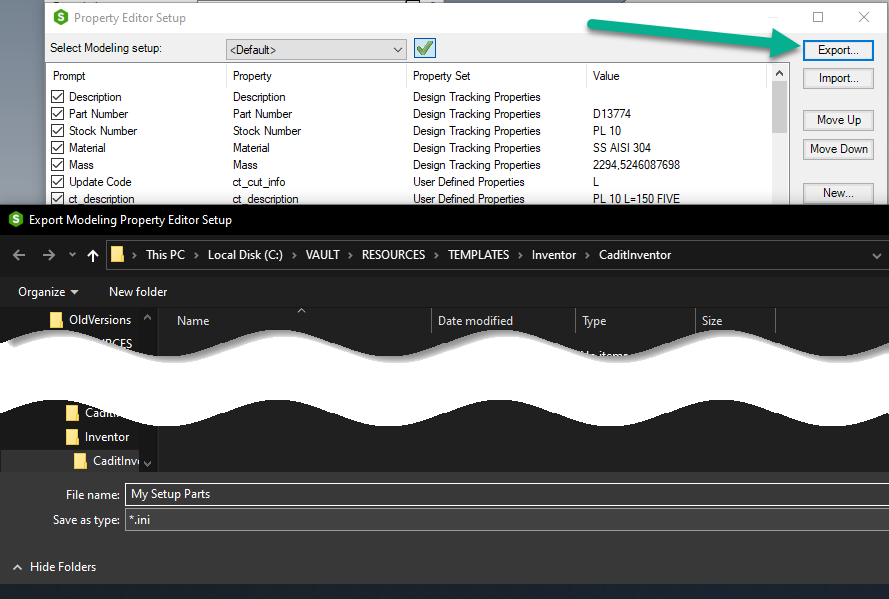Click the back arrow in the export dialog
Viewport: 889px width, 599px height.
[19, 255]
